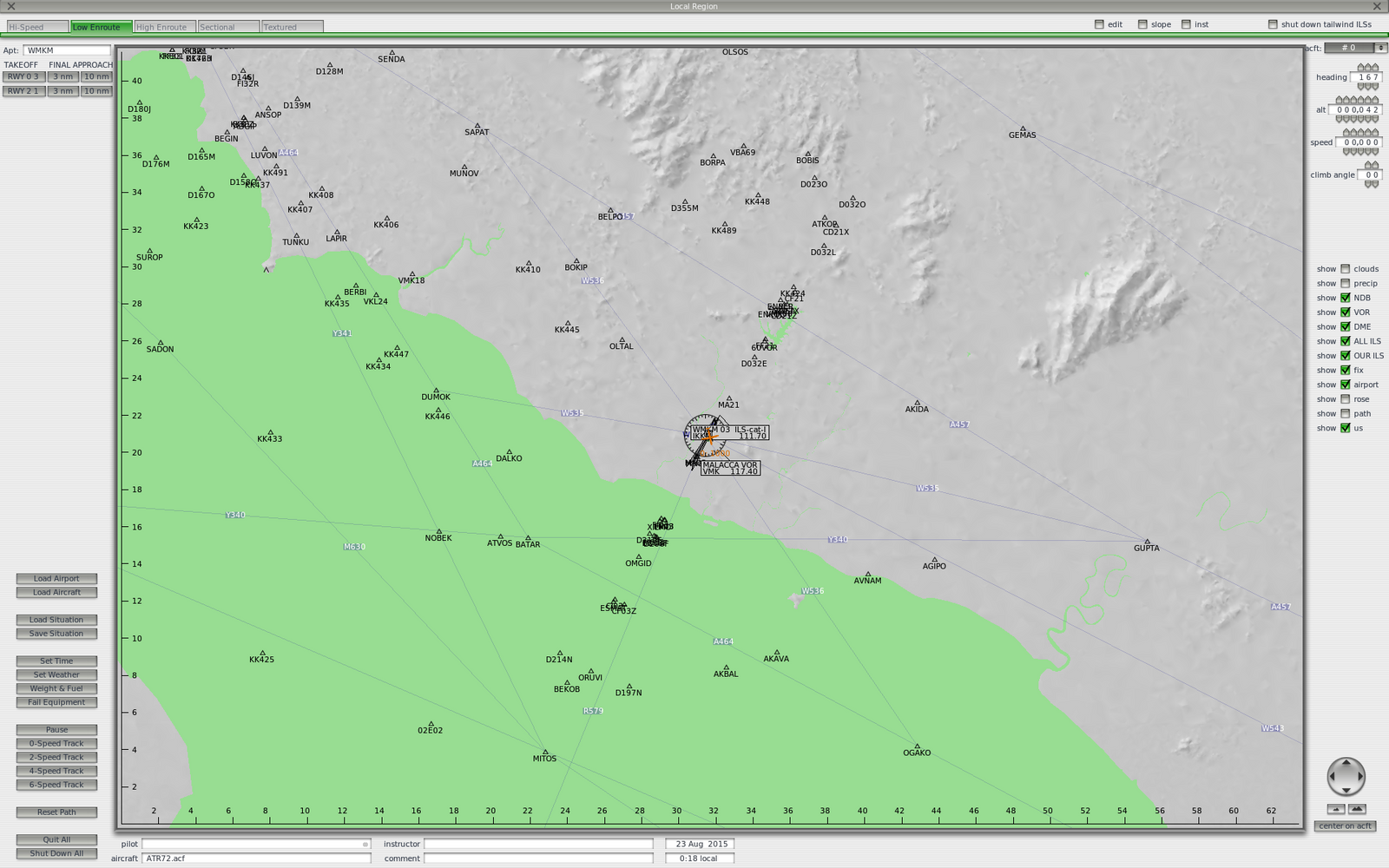Screen dimensions: 1389x868
Task: Tick the shut down tailwind ILSs checkbox
Action: (x=1273, y=24)
